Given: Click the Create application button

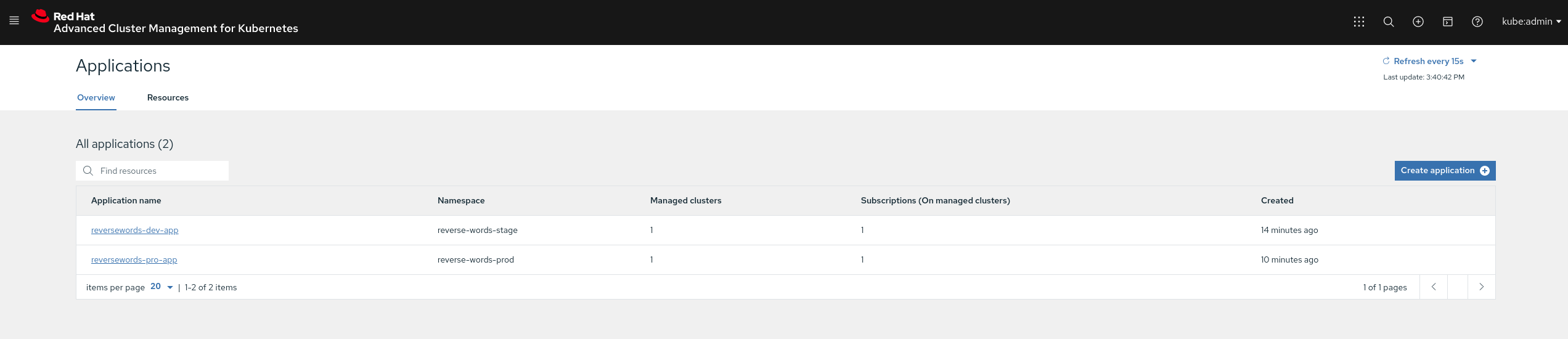Looking at the screenshot, I should click(x=1444, y=171).
